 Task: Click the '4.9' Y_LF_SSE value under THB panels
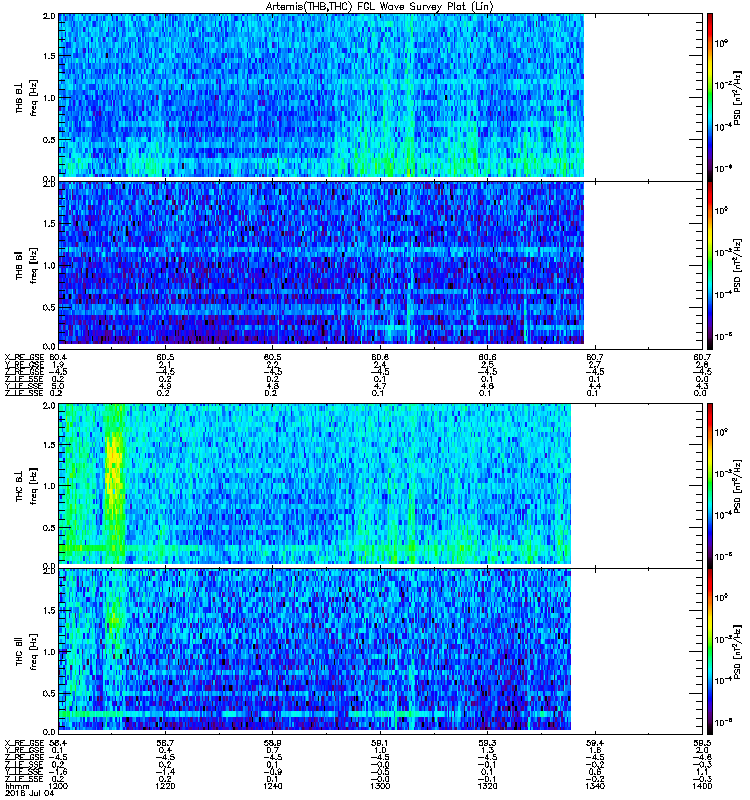(165, 386)
